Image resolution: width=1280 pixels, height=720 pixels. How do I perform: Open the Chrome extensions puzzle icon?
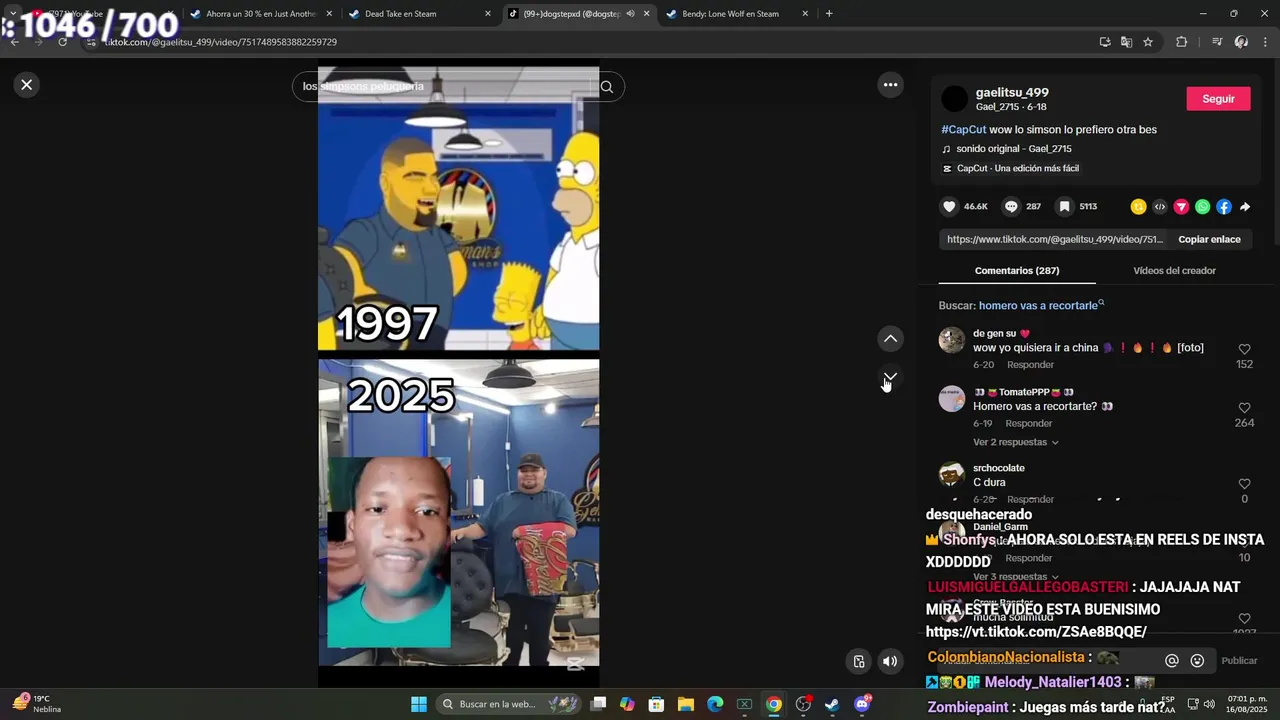(1181, 42)
